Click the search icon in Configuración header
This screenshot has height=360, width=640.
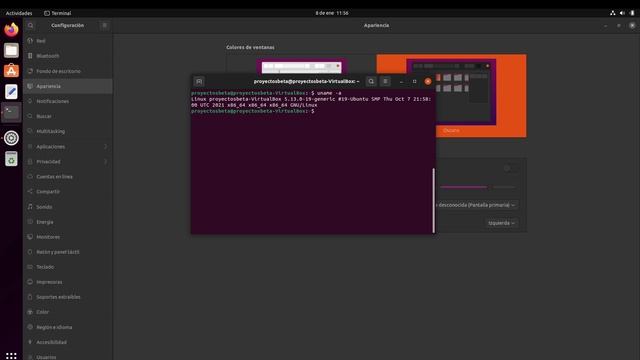click(x=31, y=25)
